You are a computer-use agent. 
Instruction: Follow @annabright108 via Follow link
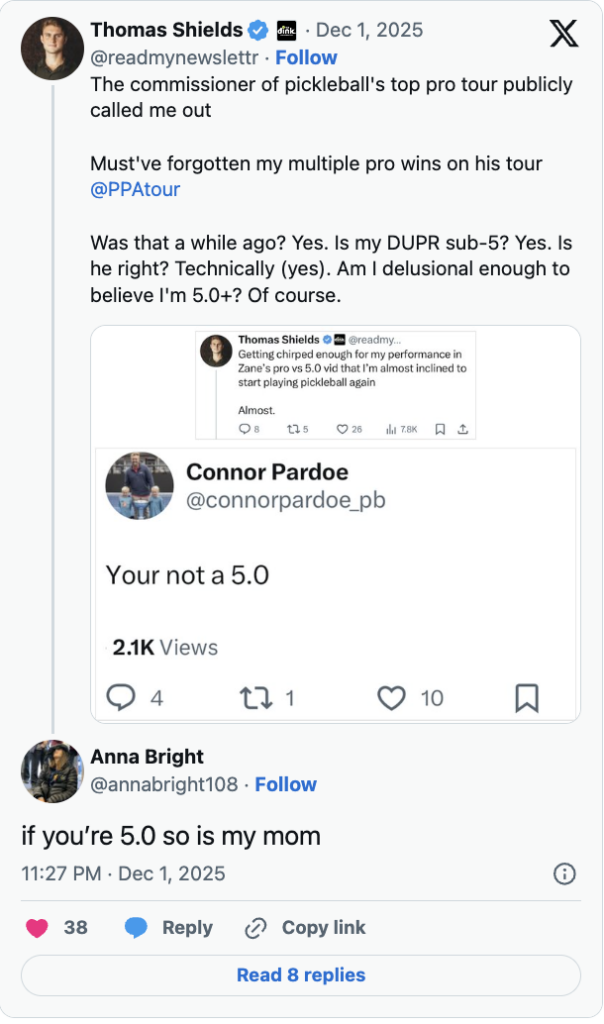(285, 784)
